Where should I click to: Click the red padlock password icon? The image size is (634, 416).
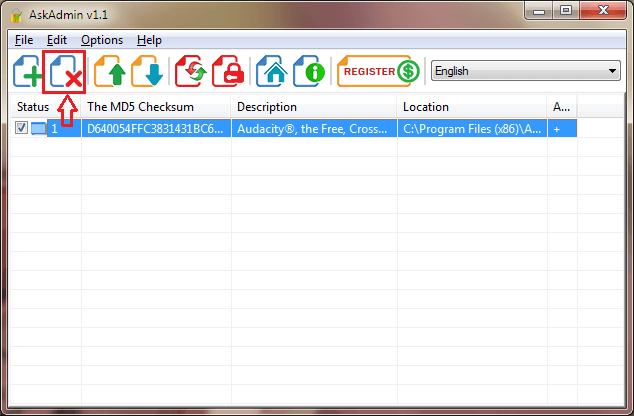pyautogui.click(x=227, y=73)
